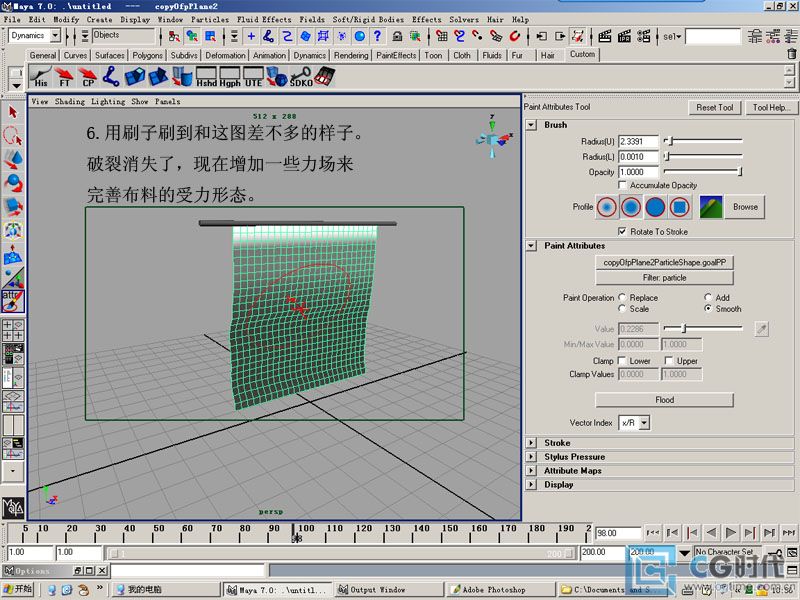Click the Rotate tool in toolbox
This screenshot has width=800, height=600.
(13, 183)
